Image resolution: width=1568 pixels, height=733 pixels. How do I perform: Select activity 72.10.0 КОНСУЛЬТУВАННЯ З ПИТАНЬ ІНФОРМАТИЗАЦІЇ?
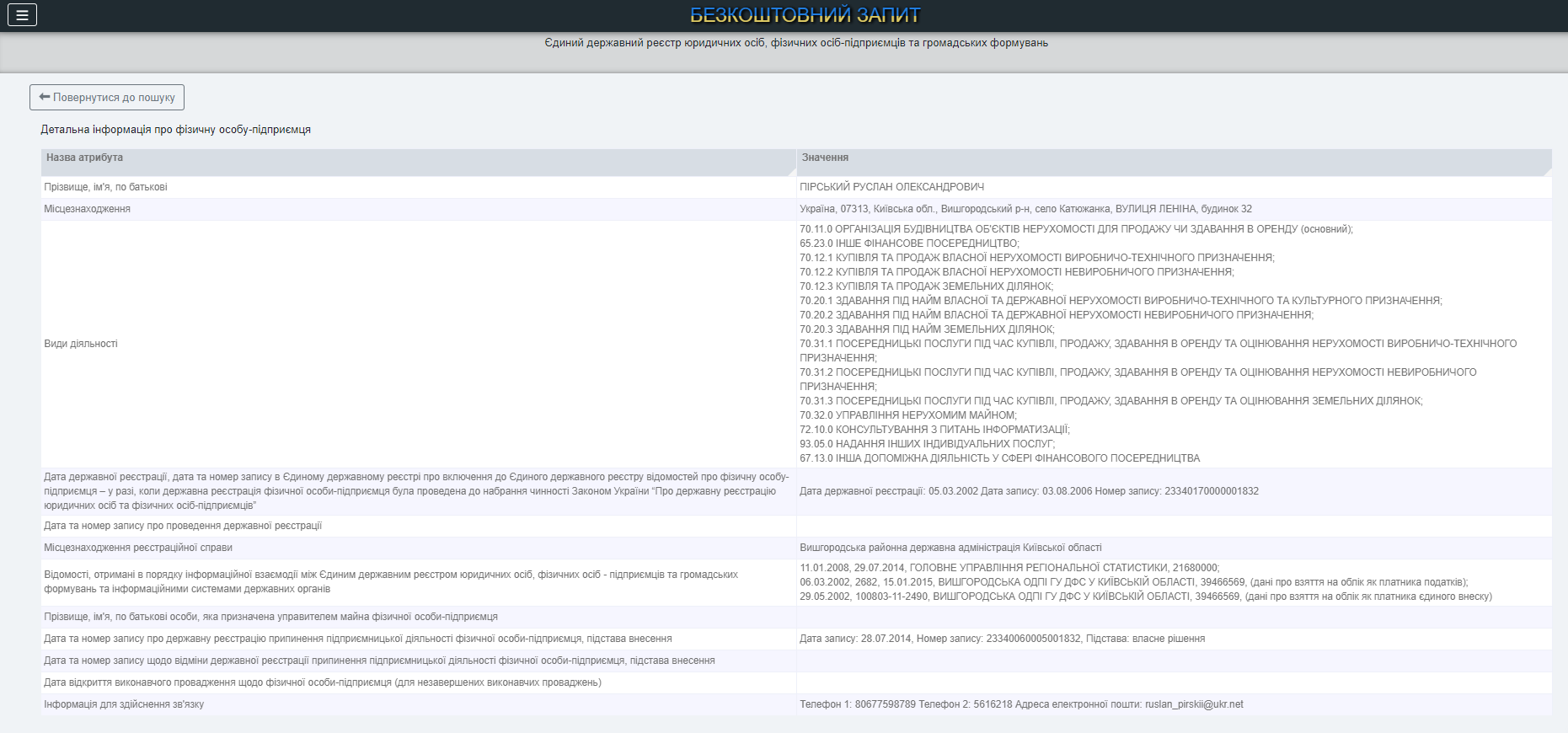tap(934, 430)
